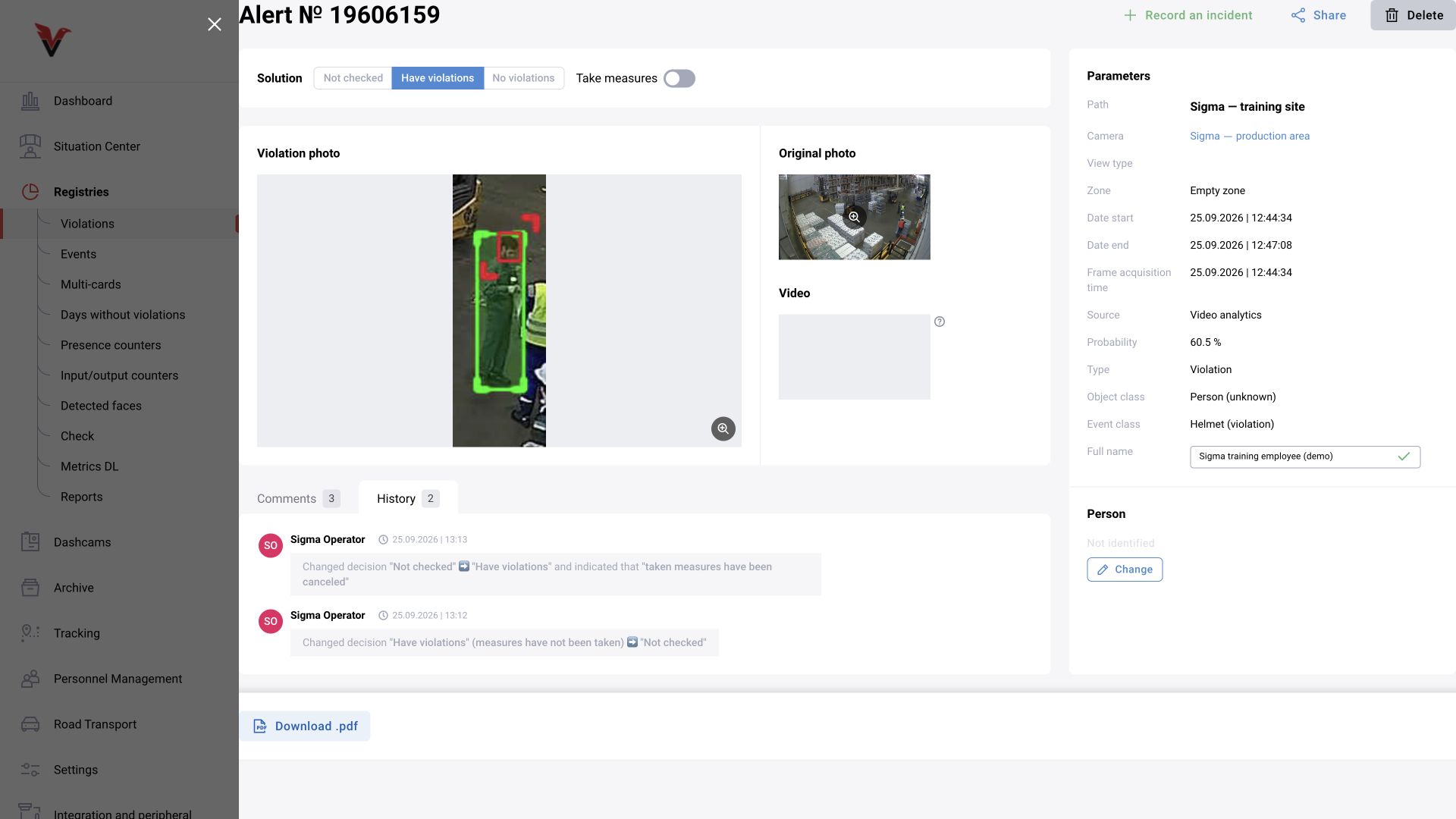Screen dimensions: 1456x819
Task: Open the Presence counters item
Action: tap(111, 345)
